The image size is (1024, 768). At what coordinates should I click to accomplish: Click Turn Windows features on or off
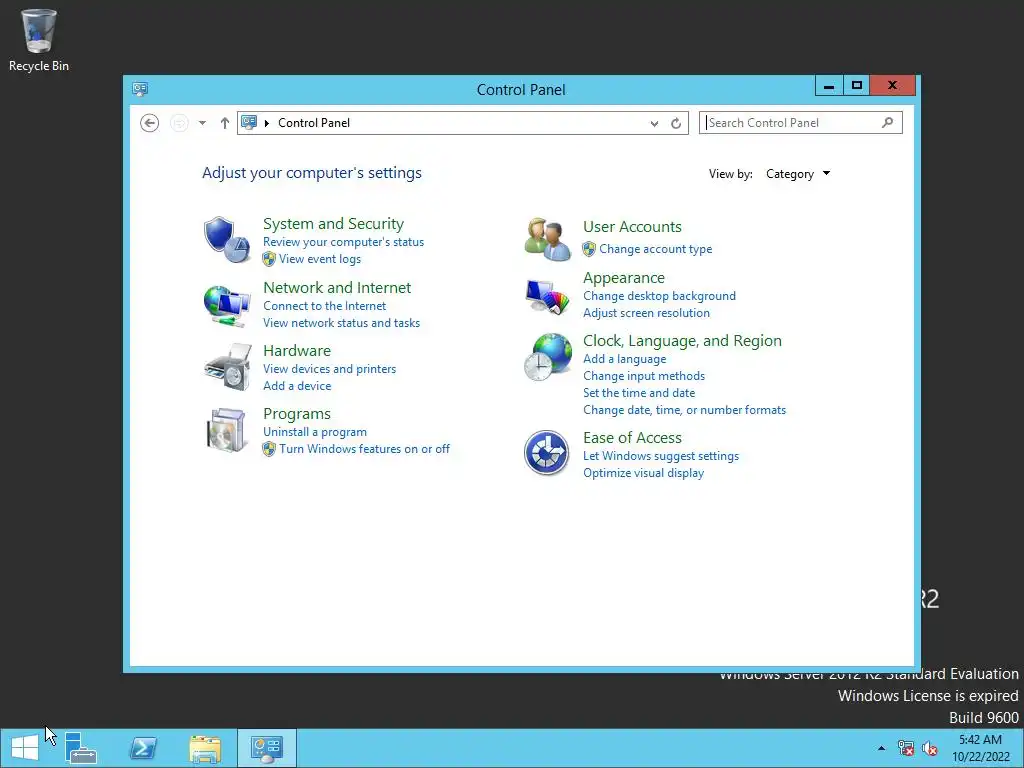(364, 449)
